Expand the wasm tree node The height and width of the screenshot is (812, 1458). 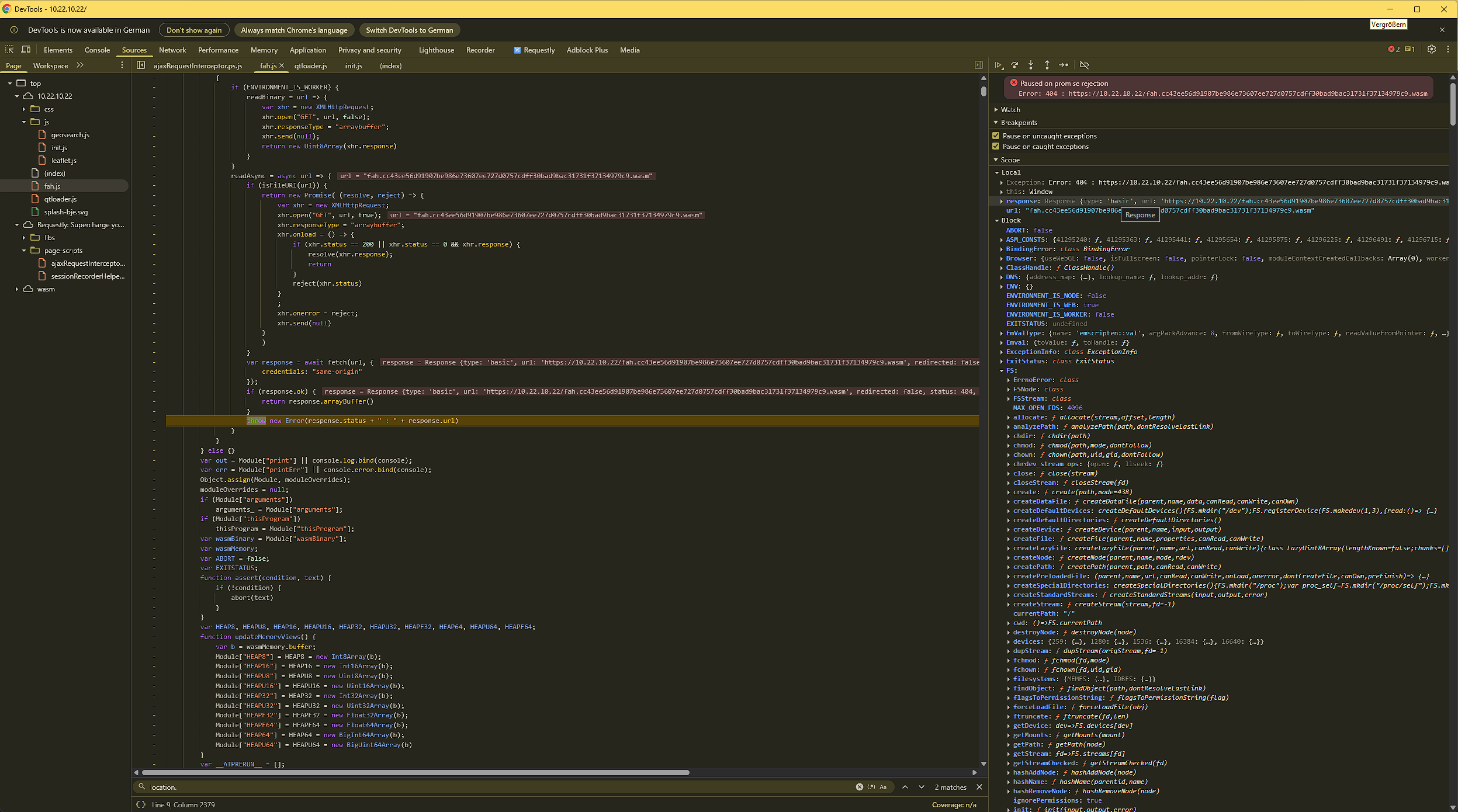[x=17, y=289]
